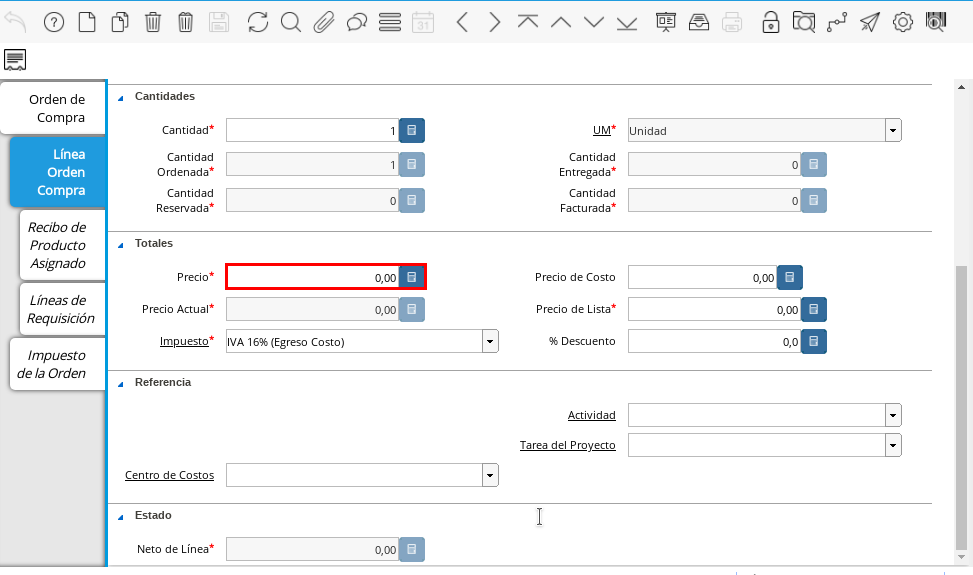Open Archive inbox tray icon
Screen dimensions: 973x575
click(x=699, y=23)
